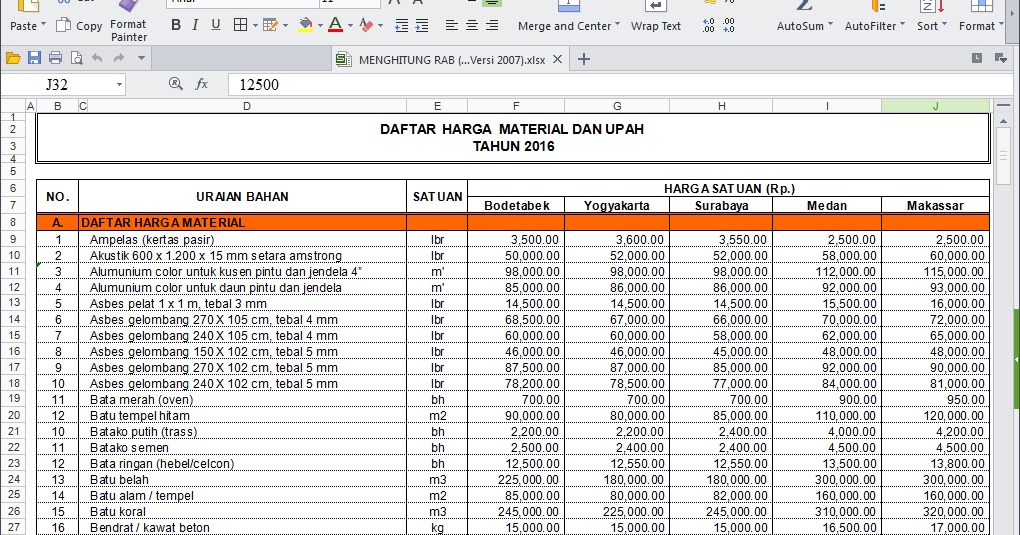The height and width of the screenshot is (535, 1020).
Task: Select the cell 'Batu tempel hitam'
Action: 242,415
